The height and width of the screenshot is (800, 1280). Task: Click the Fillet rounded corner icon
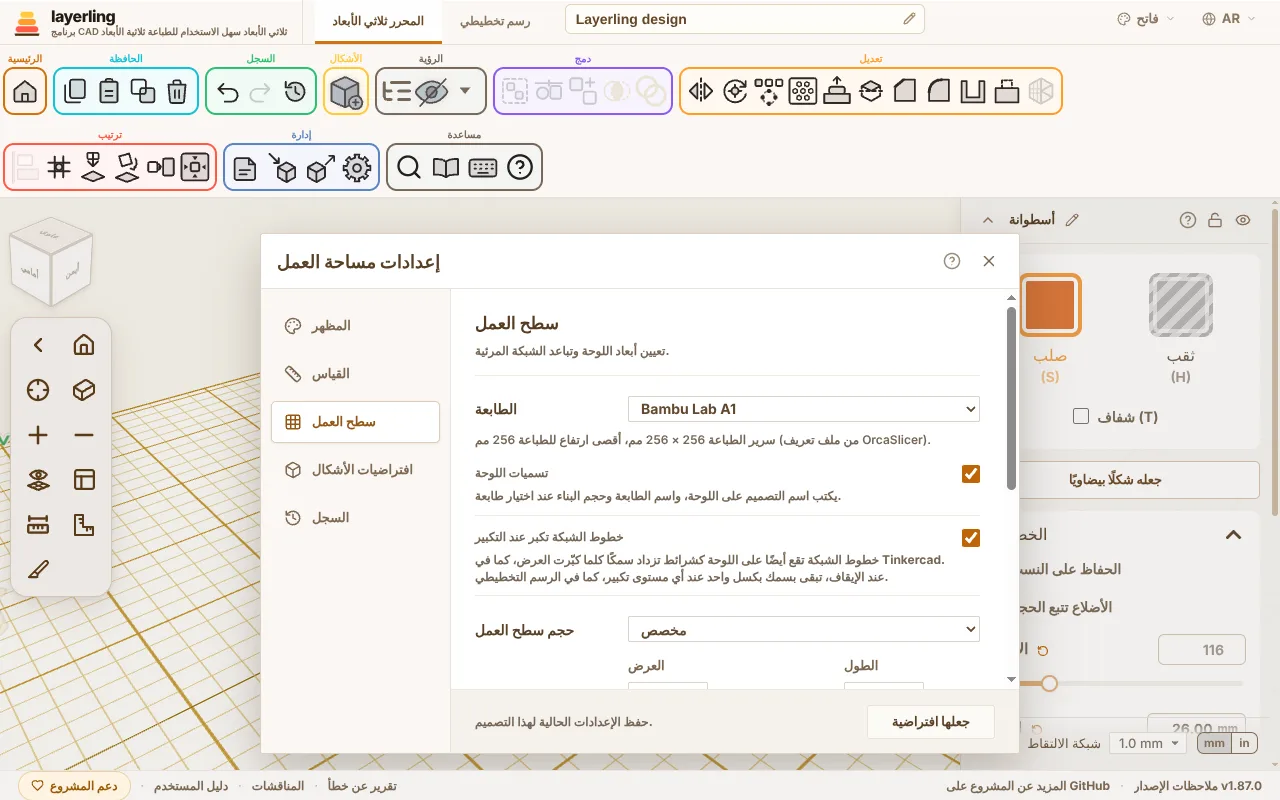click(x=939, y=91)
